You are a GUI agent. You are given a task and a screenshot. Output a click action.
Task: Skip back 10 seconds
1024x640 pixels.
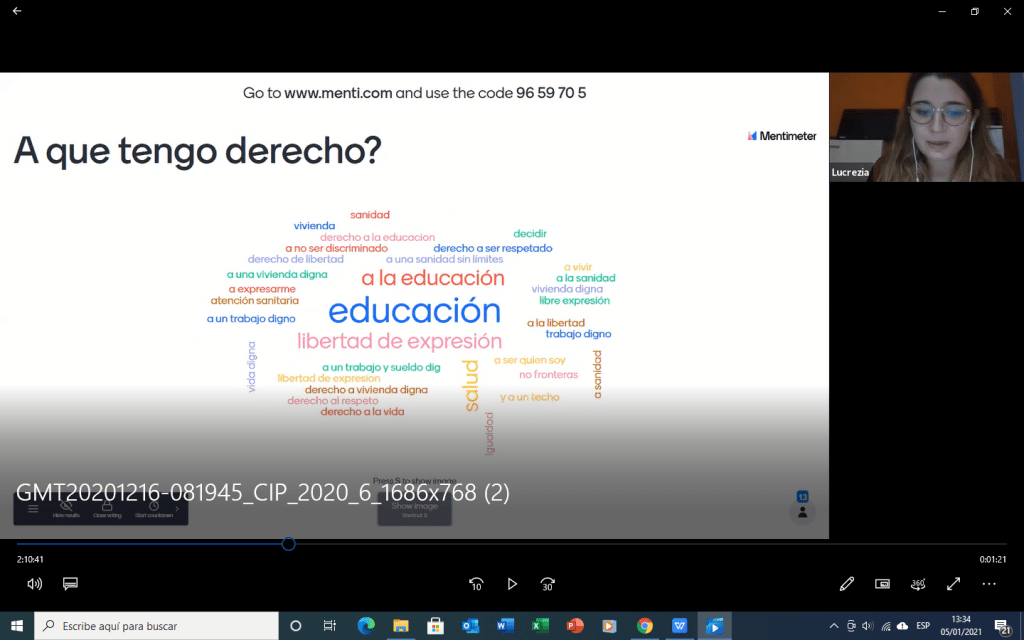pos(476,583)
